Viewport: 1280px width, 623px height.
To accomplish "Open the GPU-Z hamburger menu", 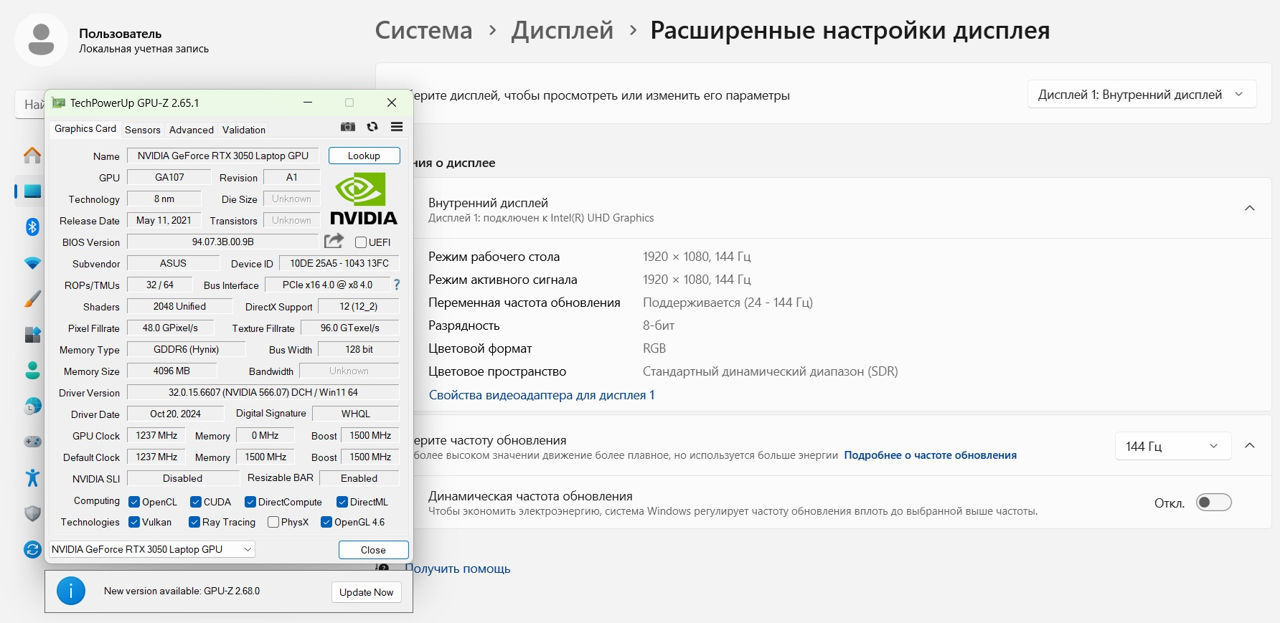I will (x=397, y=128).
